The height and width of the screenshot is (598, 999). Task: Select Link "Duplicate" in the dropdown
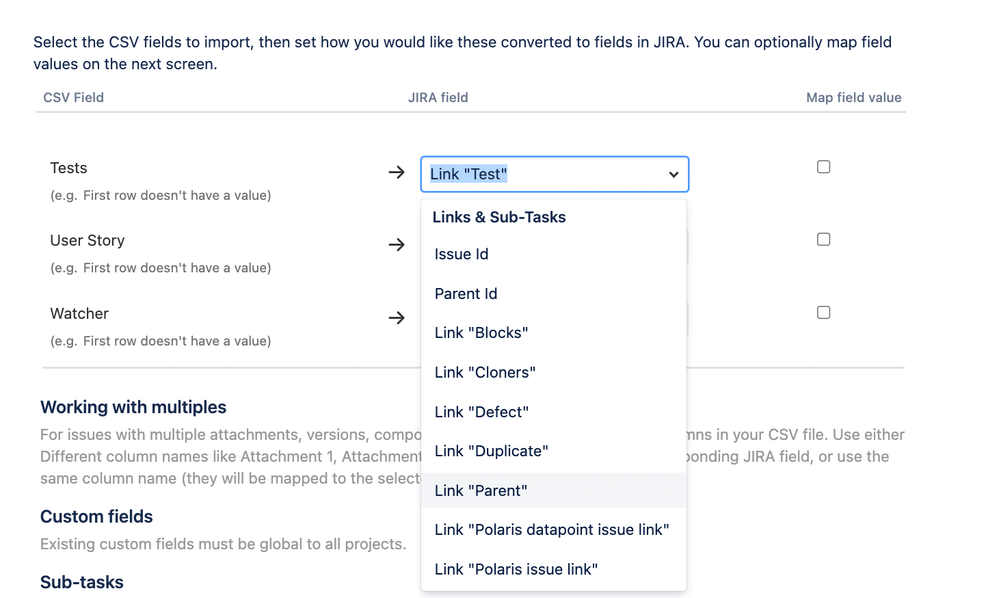491,451
